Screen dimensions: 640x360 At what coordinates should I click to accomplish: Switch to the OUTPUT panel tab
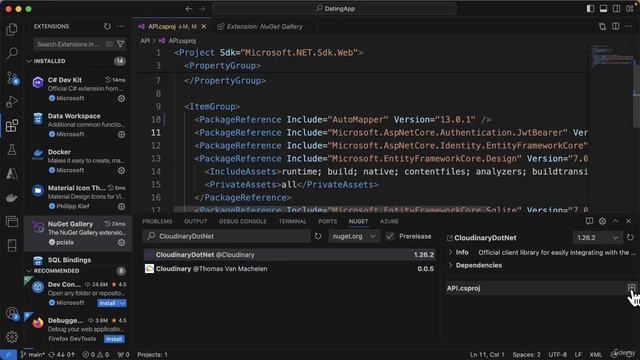pos(196,221)
